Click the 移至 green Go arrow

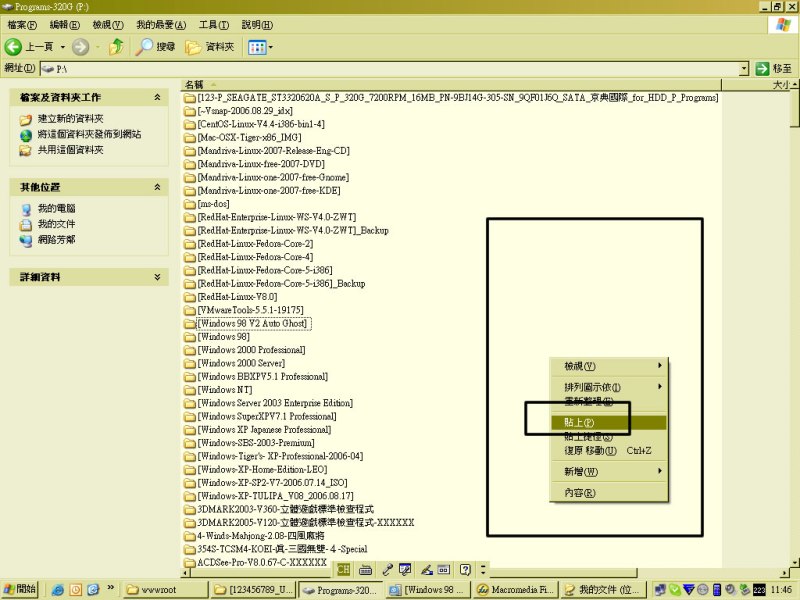click(762, 68)
